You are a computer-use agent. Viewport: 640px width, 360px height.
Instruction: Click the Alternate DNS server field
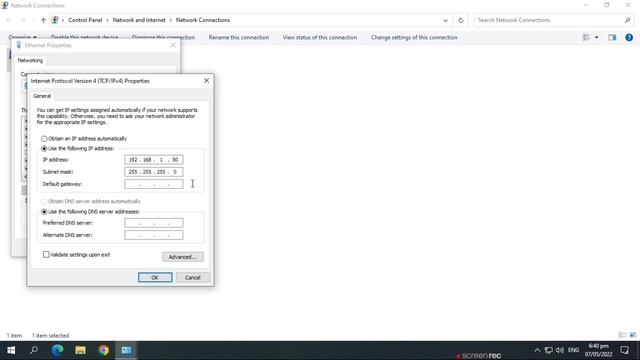[153, 235]
